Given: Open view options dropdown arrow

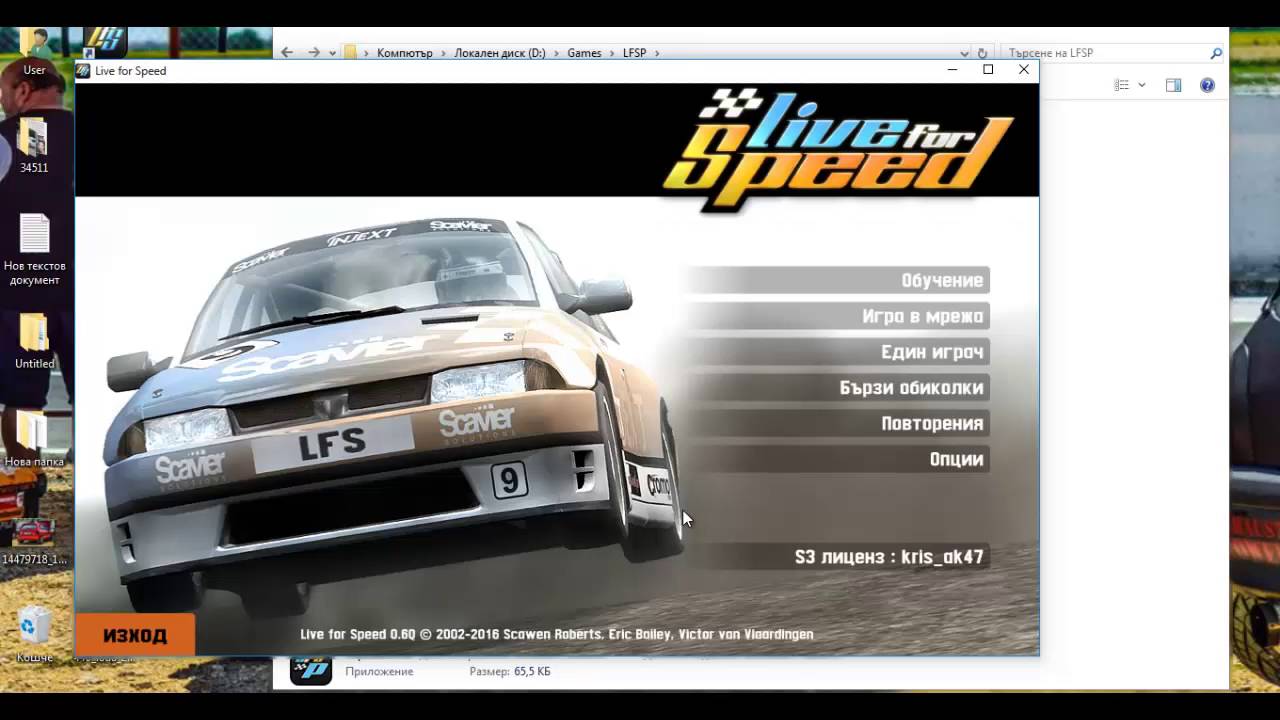Looking at the screenshot, I should 1142,85.
